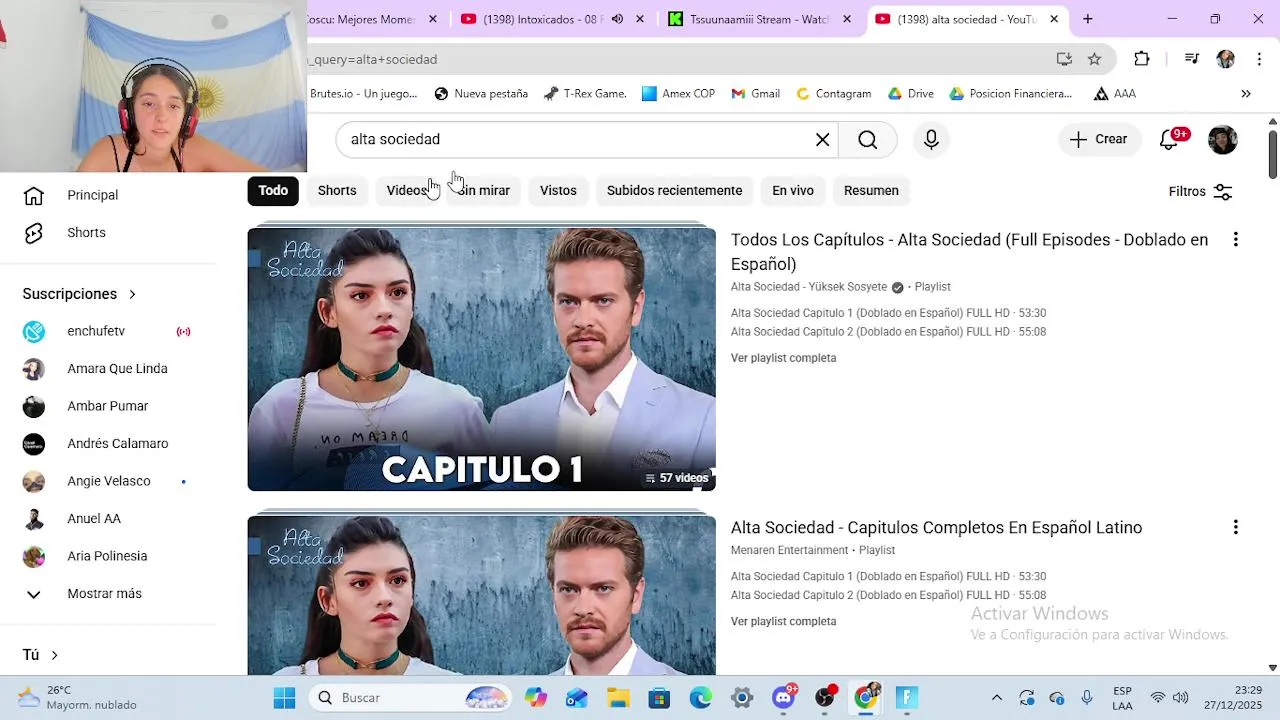The width and height of the screenshot is (1280, 720).
Task: Open the taskbar weather widget
Action: coord(78,698)
